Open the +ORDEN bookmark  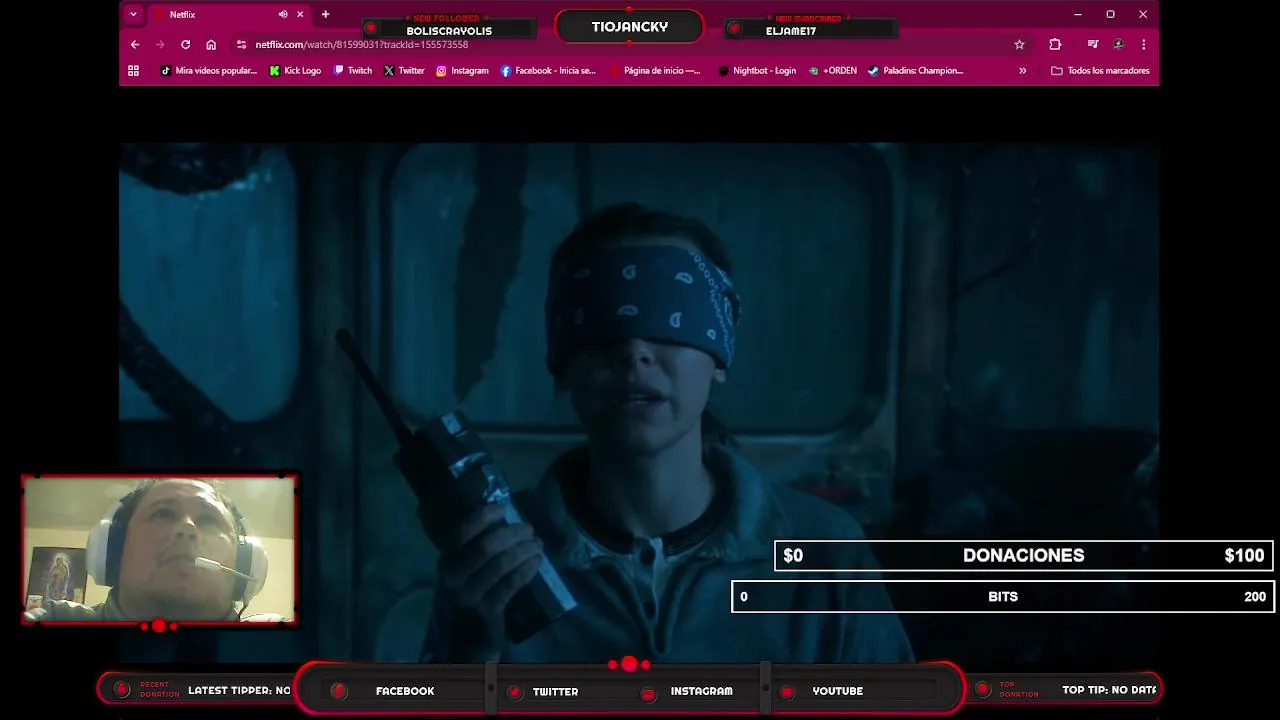pos(833,71)
